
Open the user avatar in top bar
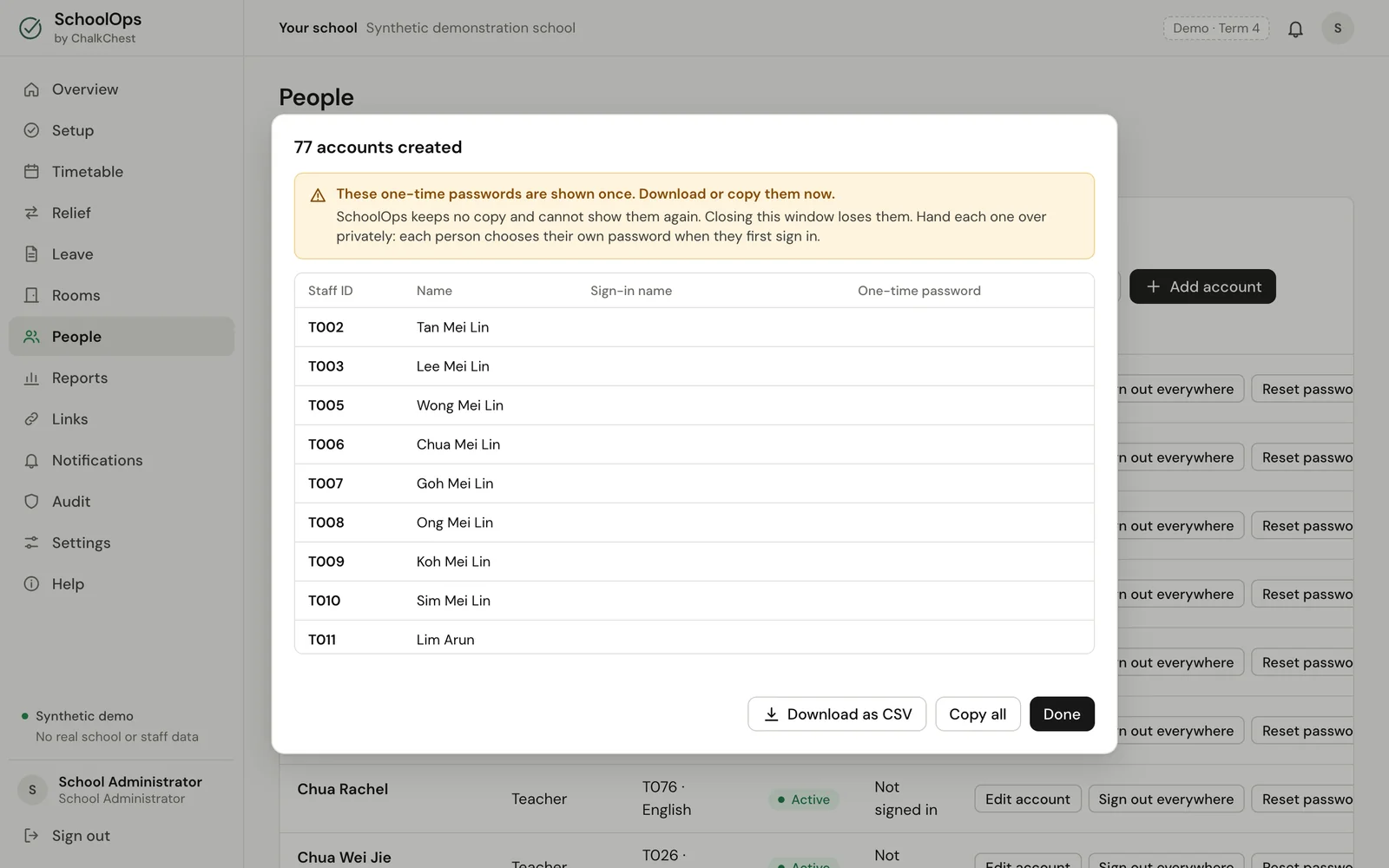tap(1338, 29)
